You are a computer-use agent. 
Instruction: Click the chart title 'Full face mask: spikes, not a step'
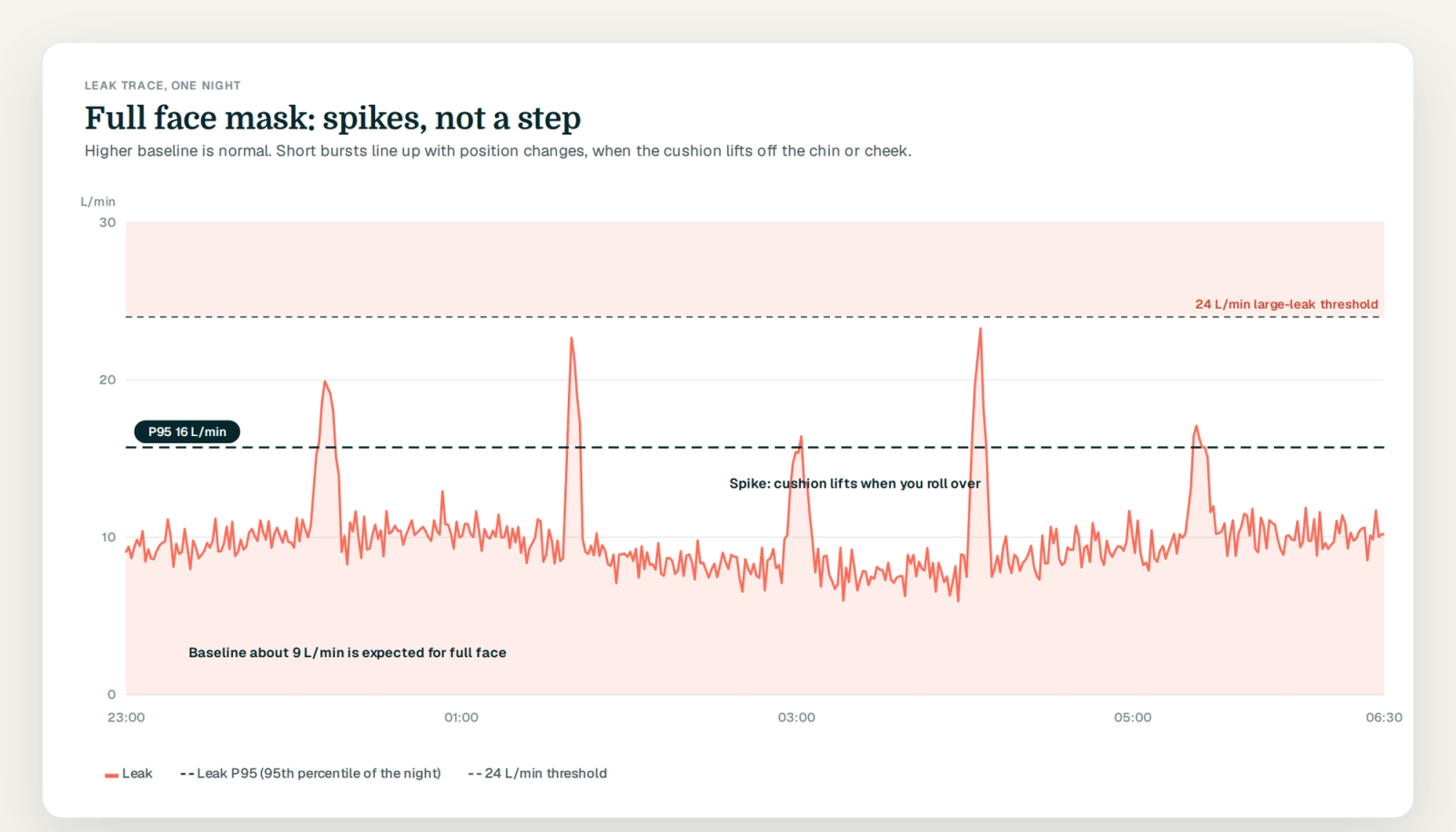click(x=333, y=118)
